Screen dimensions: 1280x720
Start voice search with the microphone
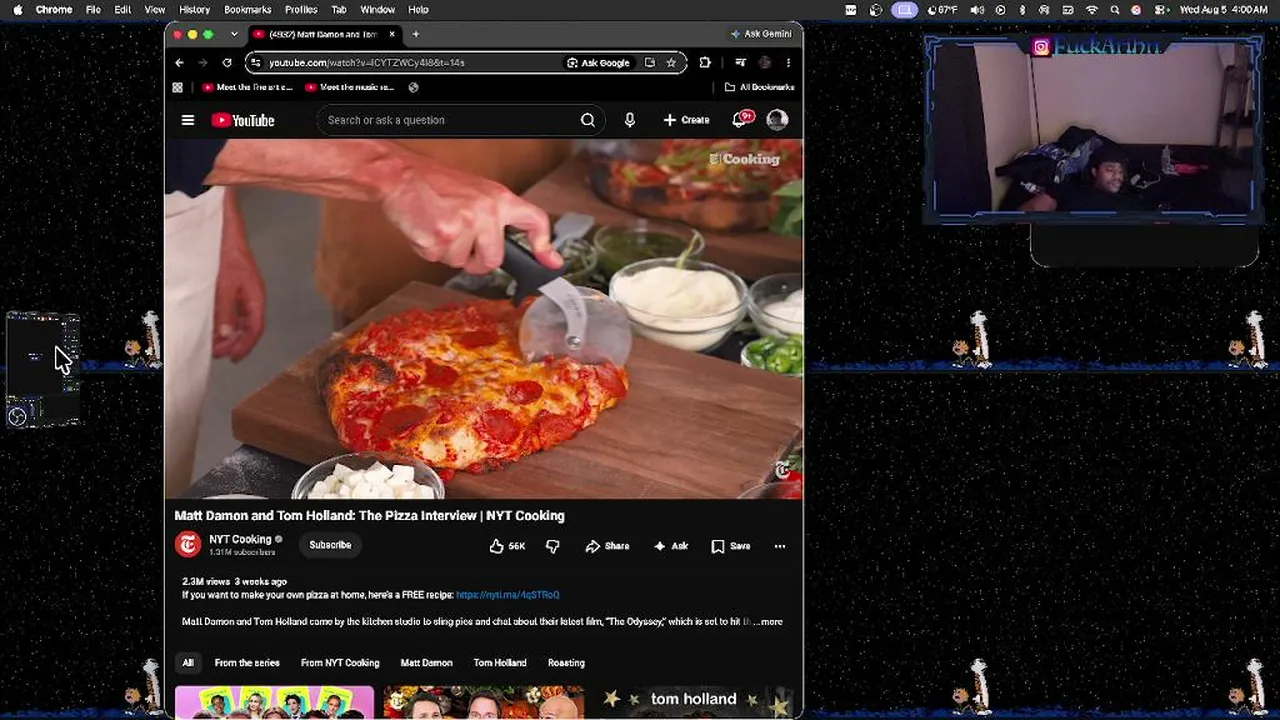[x=629, y=120]
